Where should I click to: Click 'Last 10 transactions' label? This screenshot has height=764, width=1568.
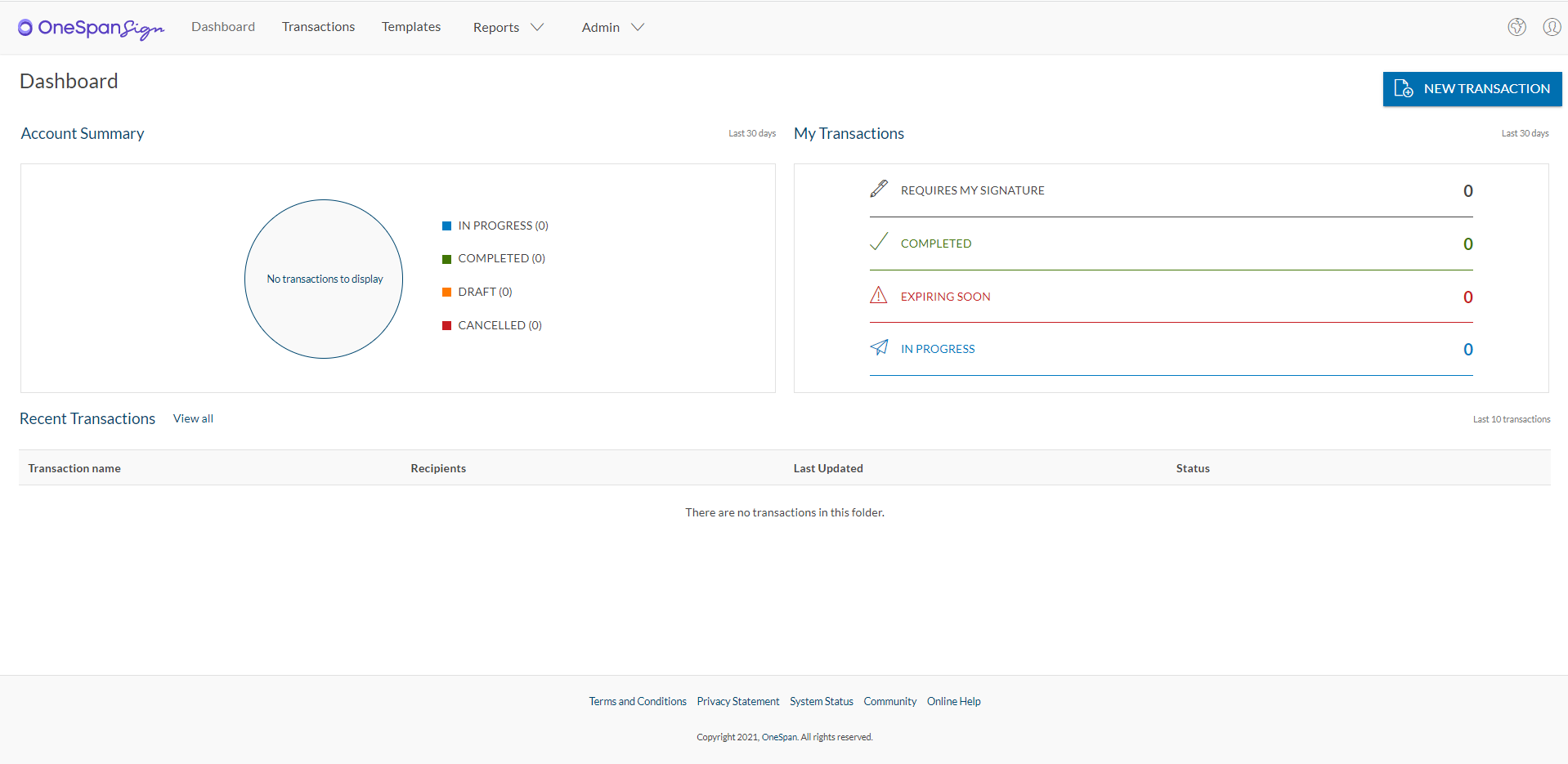(x=1512, y=419)
